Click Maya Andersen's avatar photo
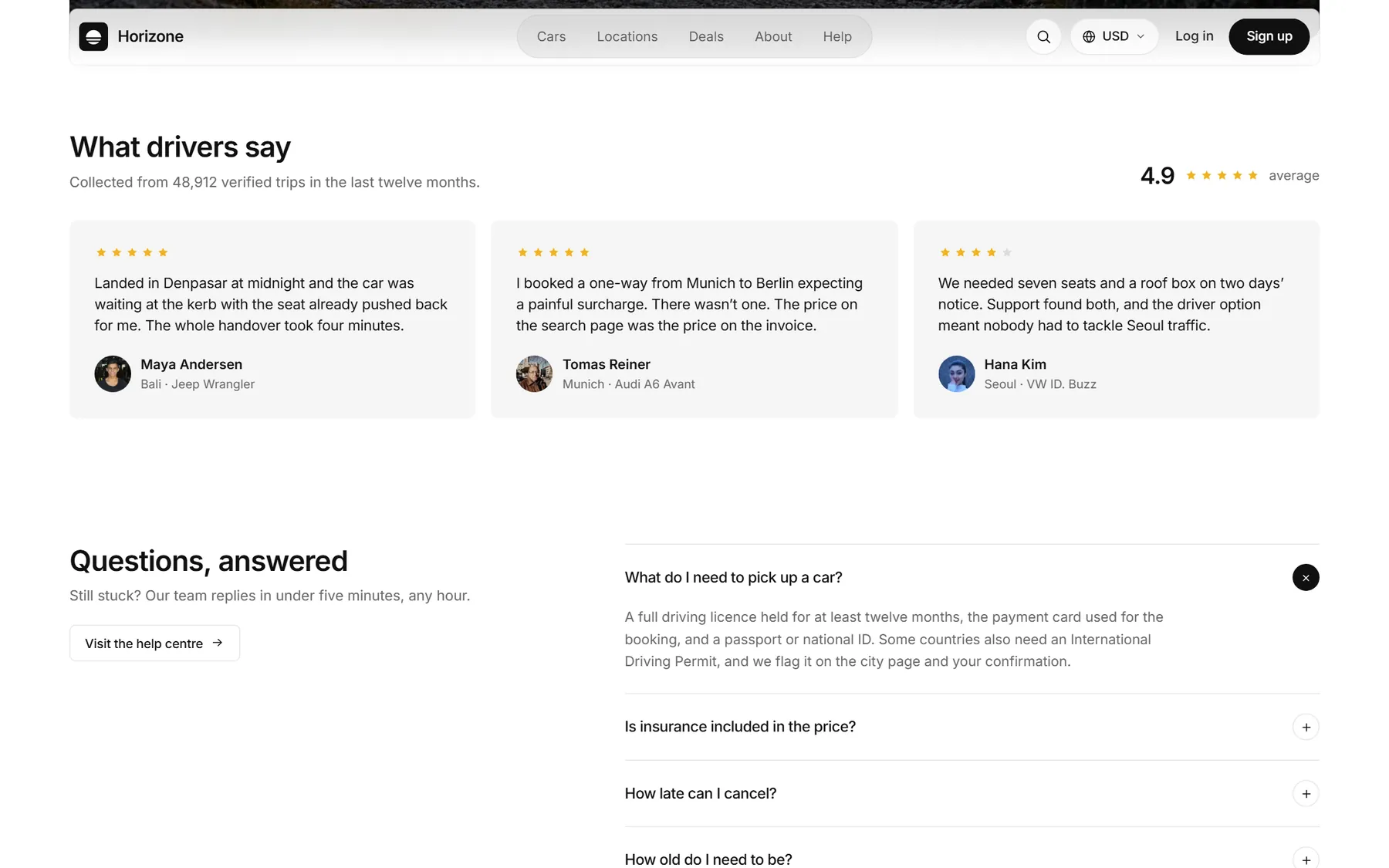The width and height of the screenshot is (1389, 868). (x=113, y=373)
